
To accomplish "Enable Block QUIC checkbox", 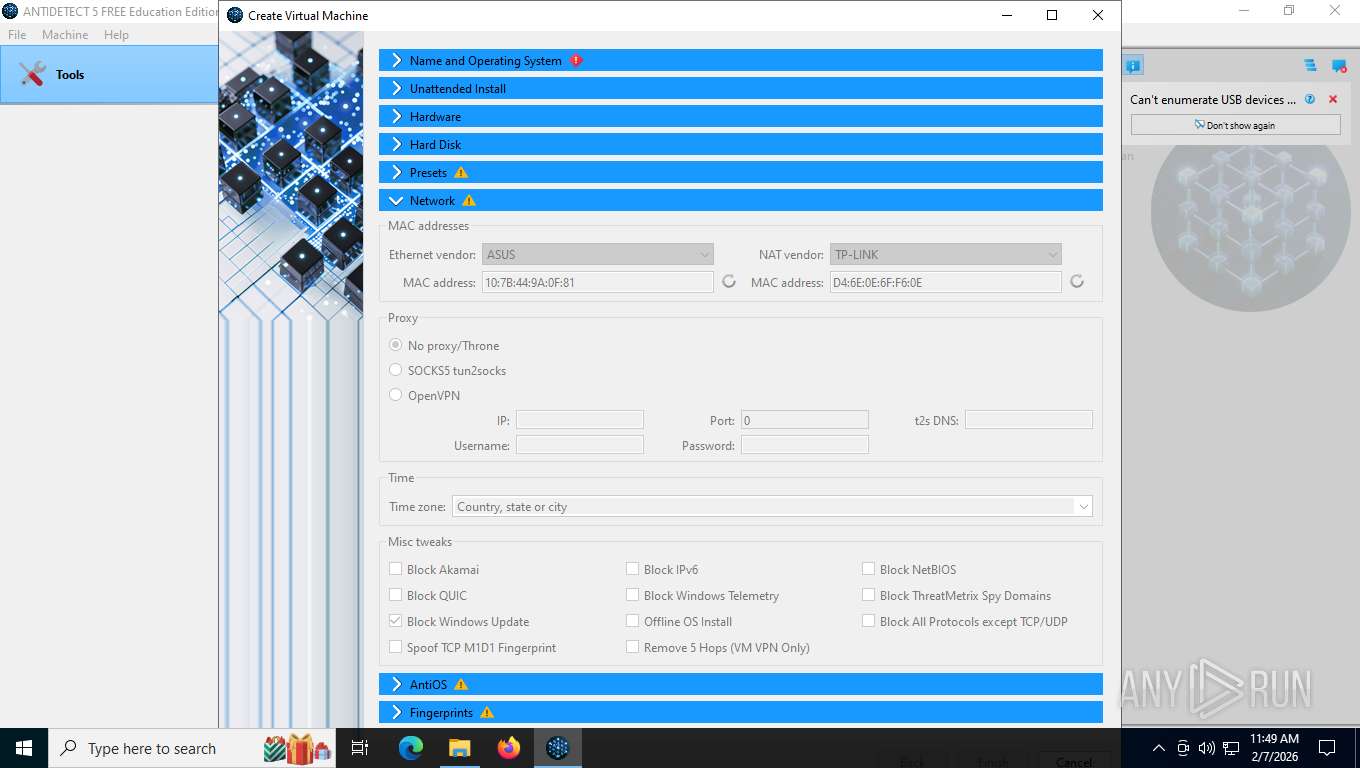I will coord(396,595).
